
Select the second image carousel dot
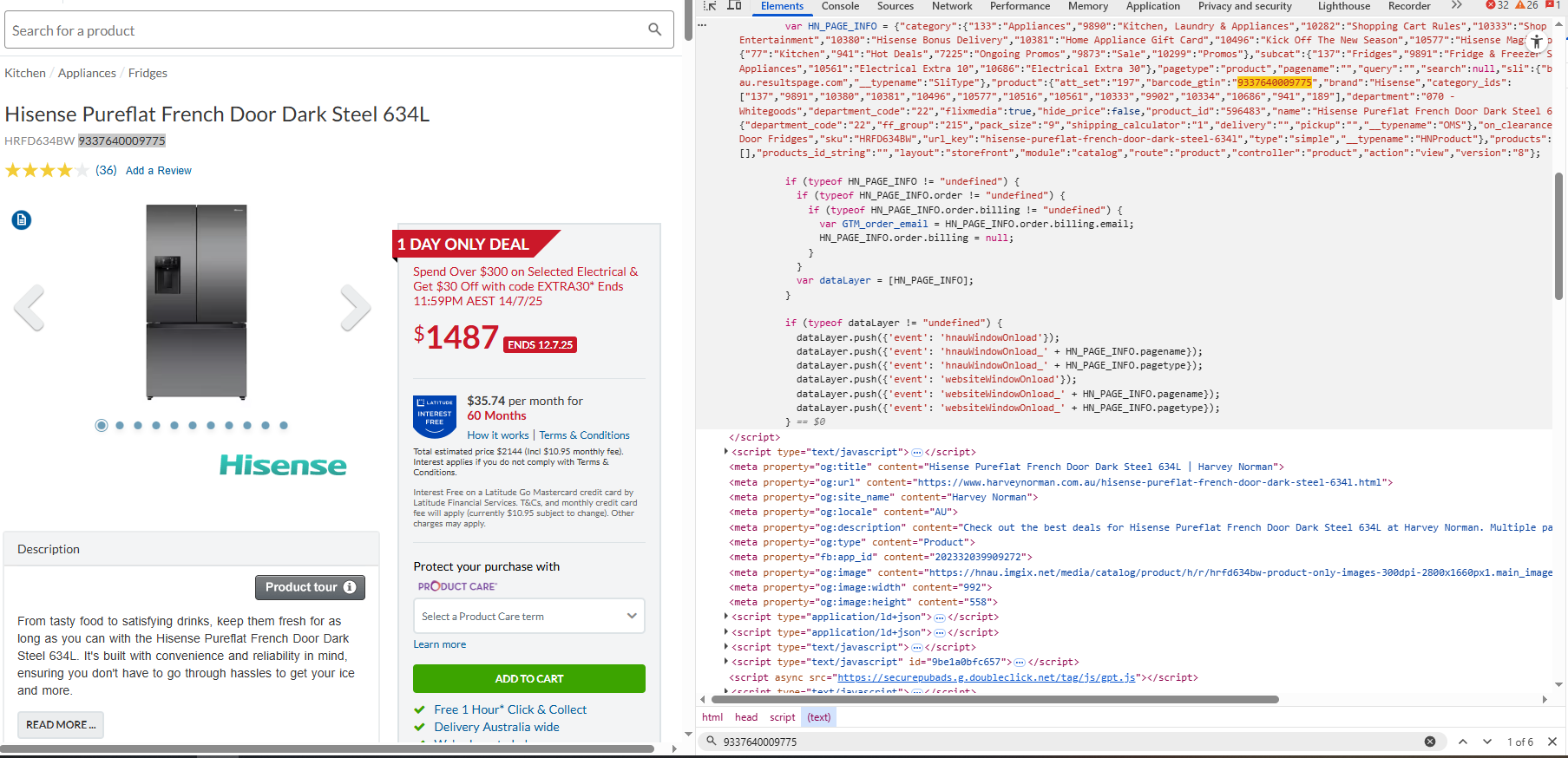coord(120,425)
